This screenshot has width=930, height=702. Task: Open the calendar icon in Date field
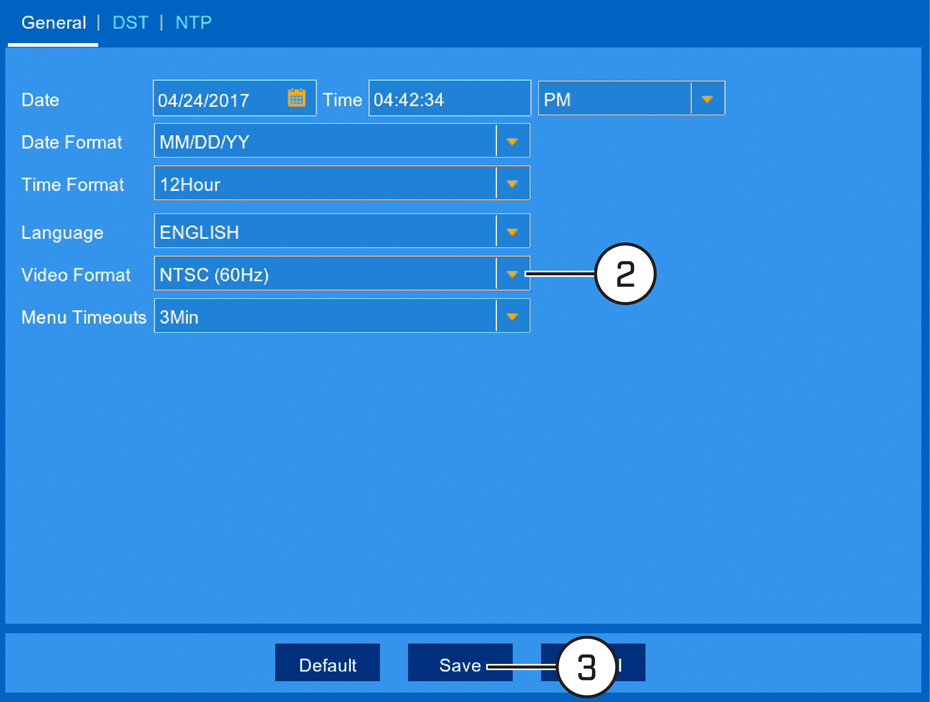click(297, 98)
